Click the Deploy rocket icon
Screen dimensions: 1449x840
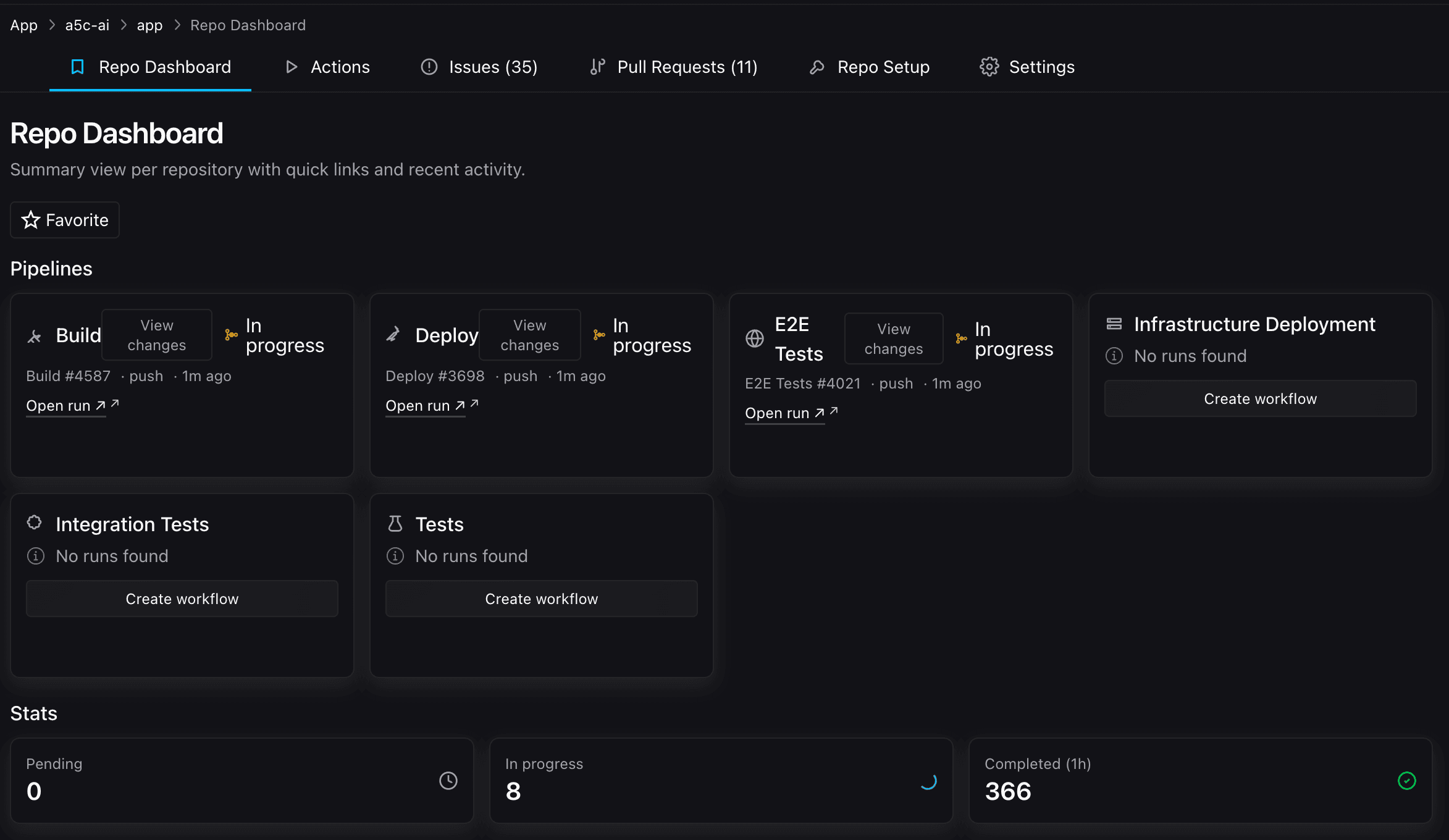pos(393,335)
